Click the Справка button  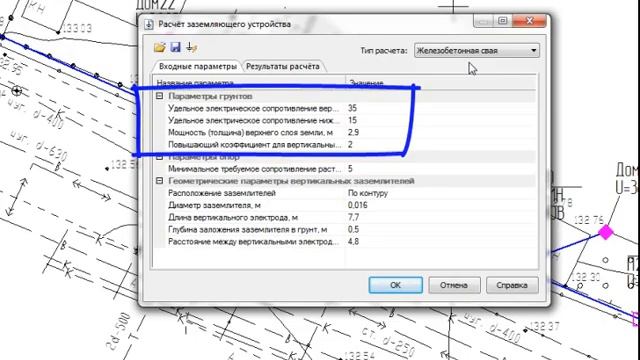[512, 285]
